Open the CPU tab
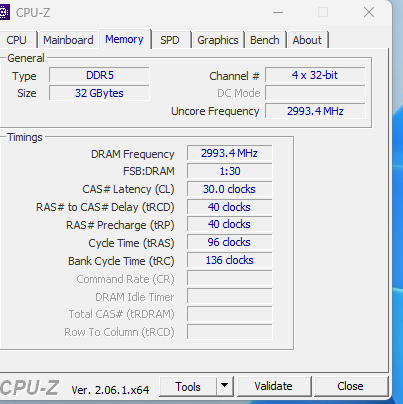403x404 pixels. pyautogui.click(x=16, y=40)
